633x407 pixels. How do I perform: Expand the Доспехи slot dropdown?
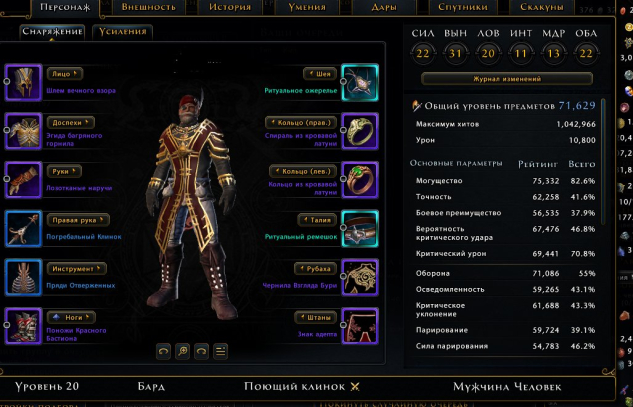tap(71, 122)
